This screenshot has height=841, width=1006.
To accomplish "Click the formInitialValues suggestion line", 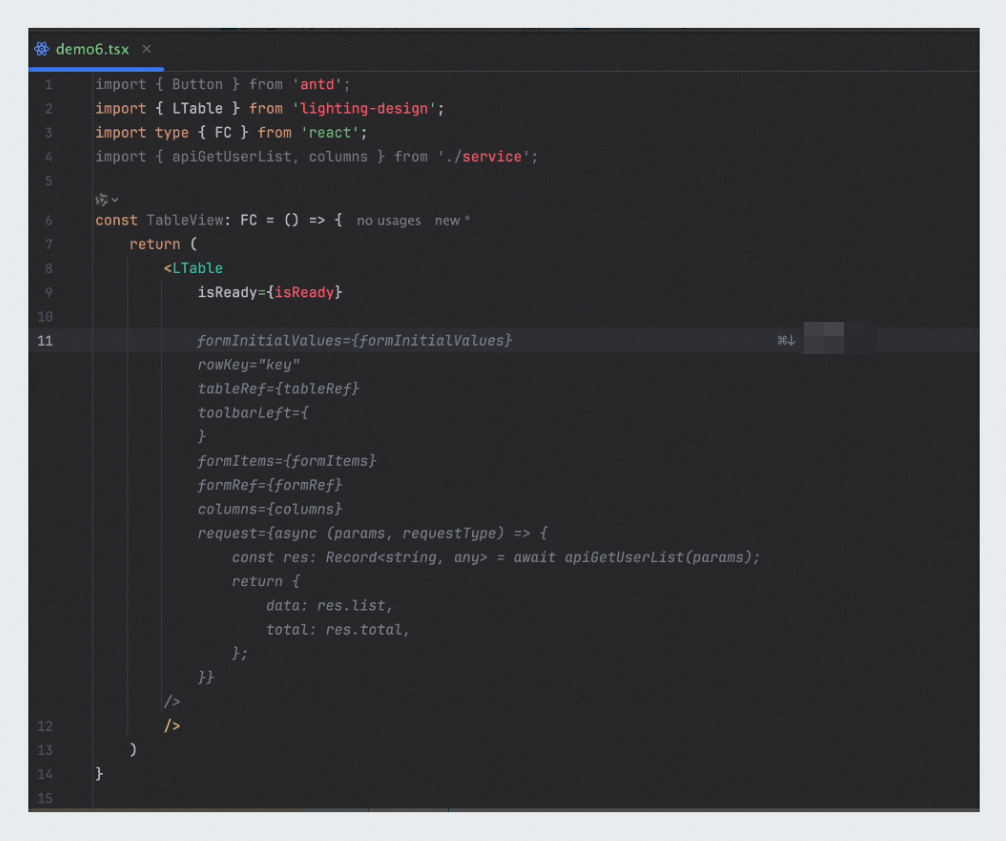I will click(354, 341).
